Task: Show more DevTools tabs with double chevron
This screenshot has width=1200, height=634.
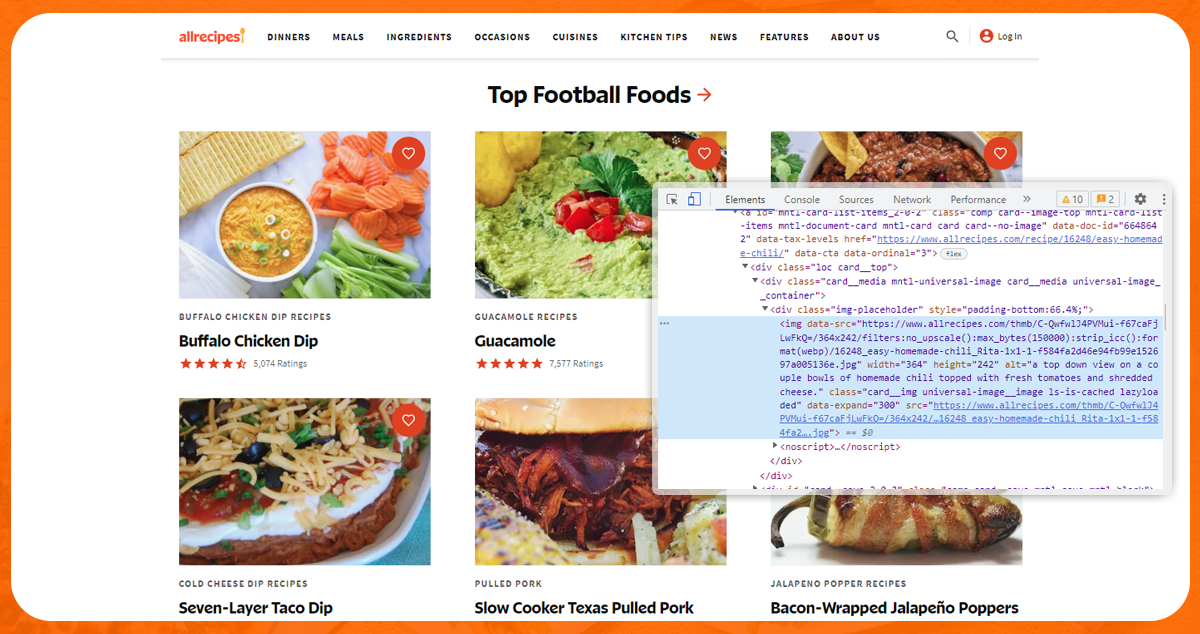Action: [1026, 199]
